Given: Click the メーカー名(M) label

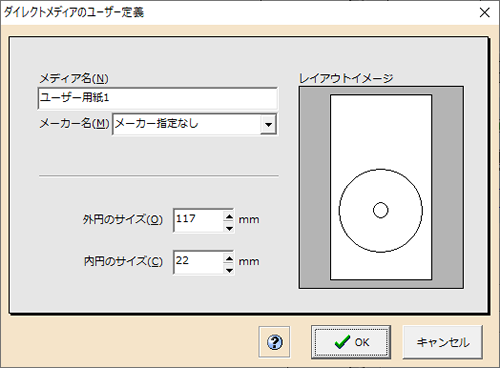Looking at the screenshot, I should [74, 124].
